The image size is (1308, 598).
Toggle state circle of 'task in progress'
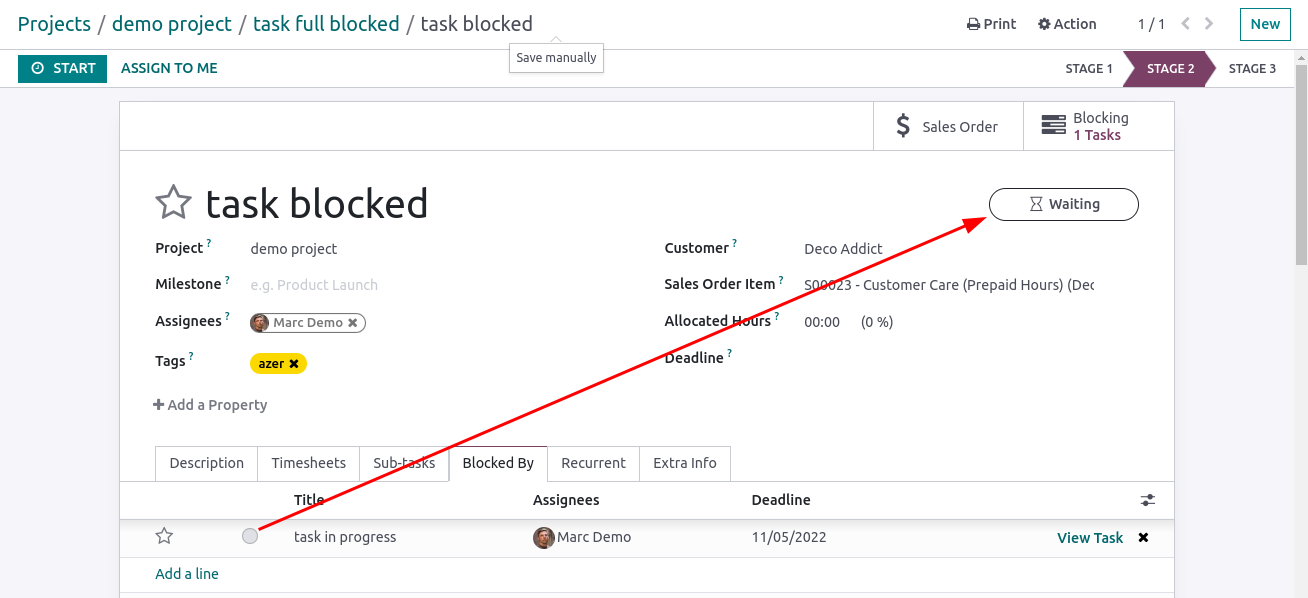pyautogui.click(x=250, y=536)
